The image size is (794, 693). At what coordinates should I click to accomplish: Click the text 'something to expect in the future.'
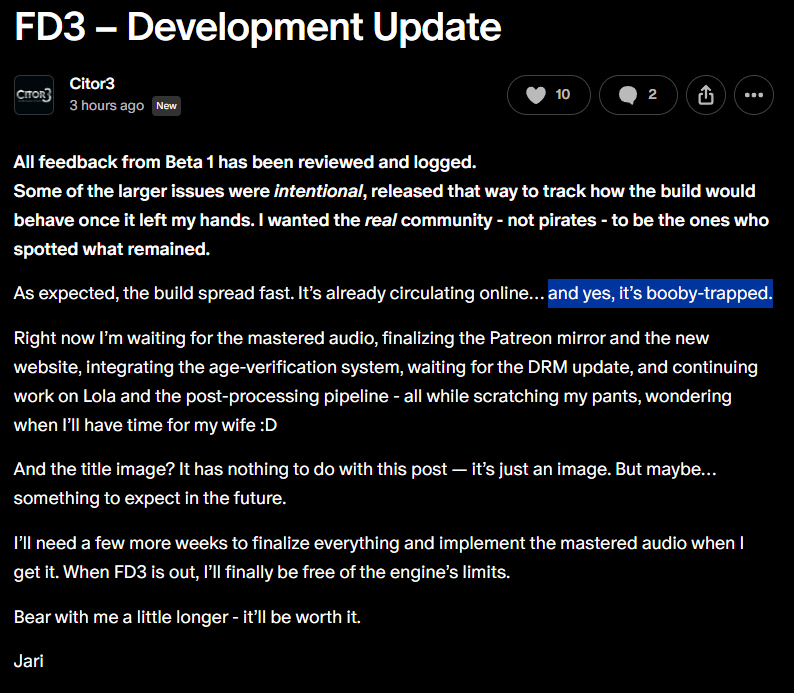[150, 498]
